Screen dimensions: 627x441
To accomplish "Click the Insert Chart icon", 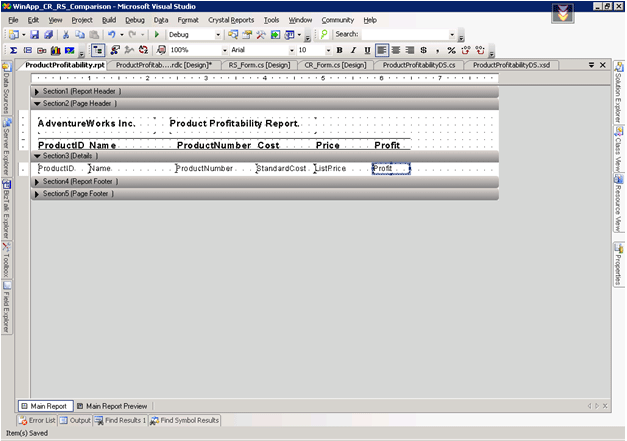I will click(56, 50).
